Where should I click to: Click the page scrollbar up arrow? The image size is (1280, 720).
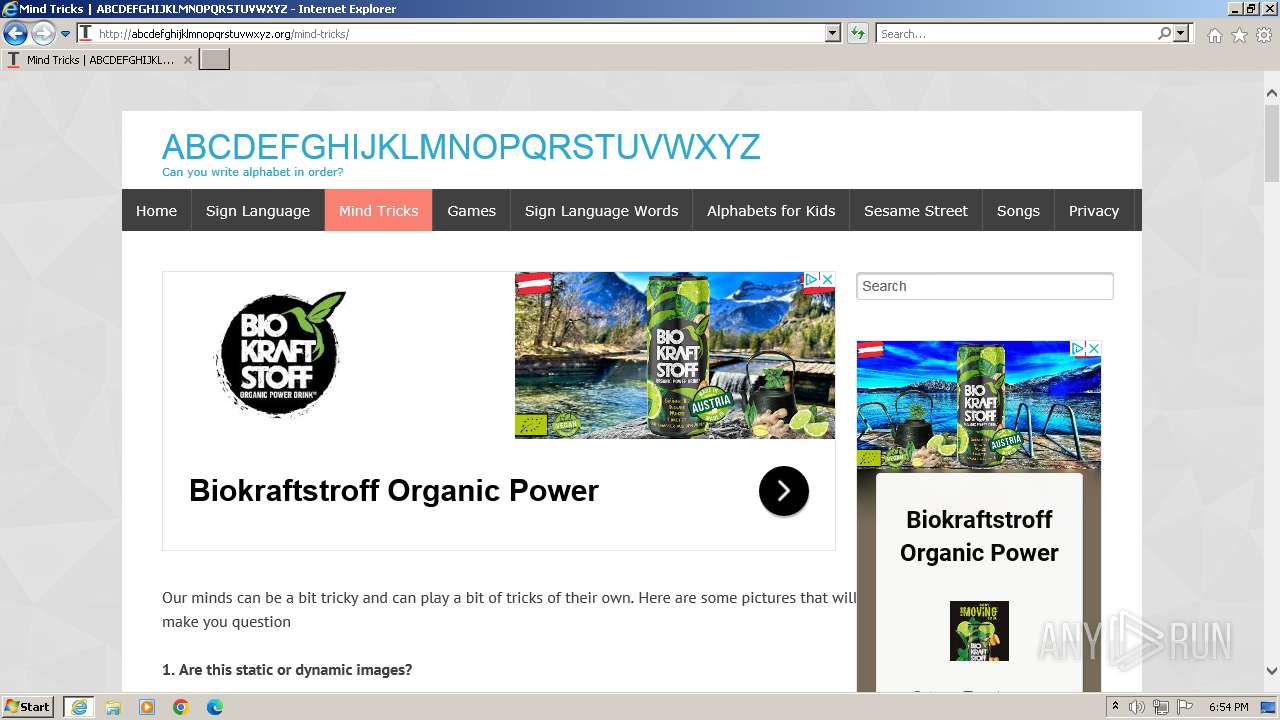click(1271, 94)
